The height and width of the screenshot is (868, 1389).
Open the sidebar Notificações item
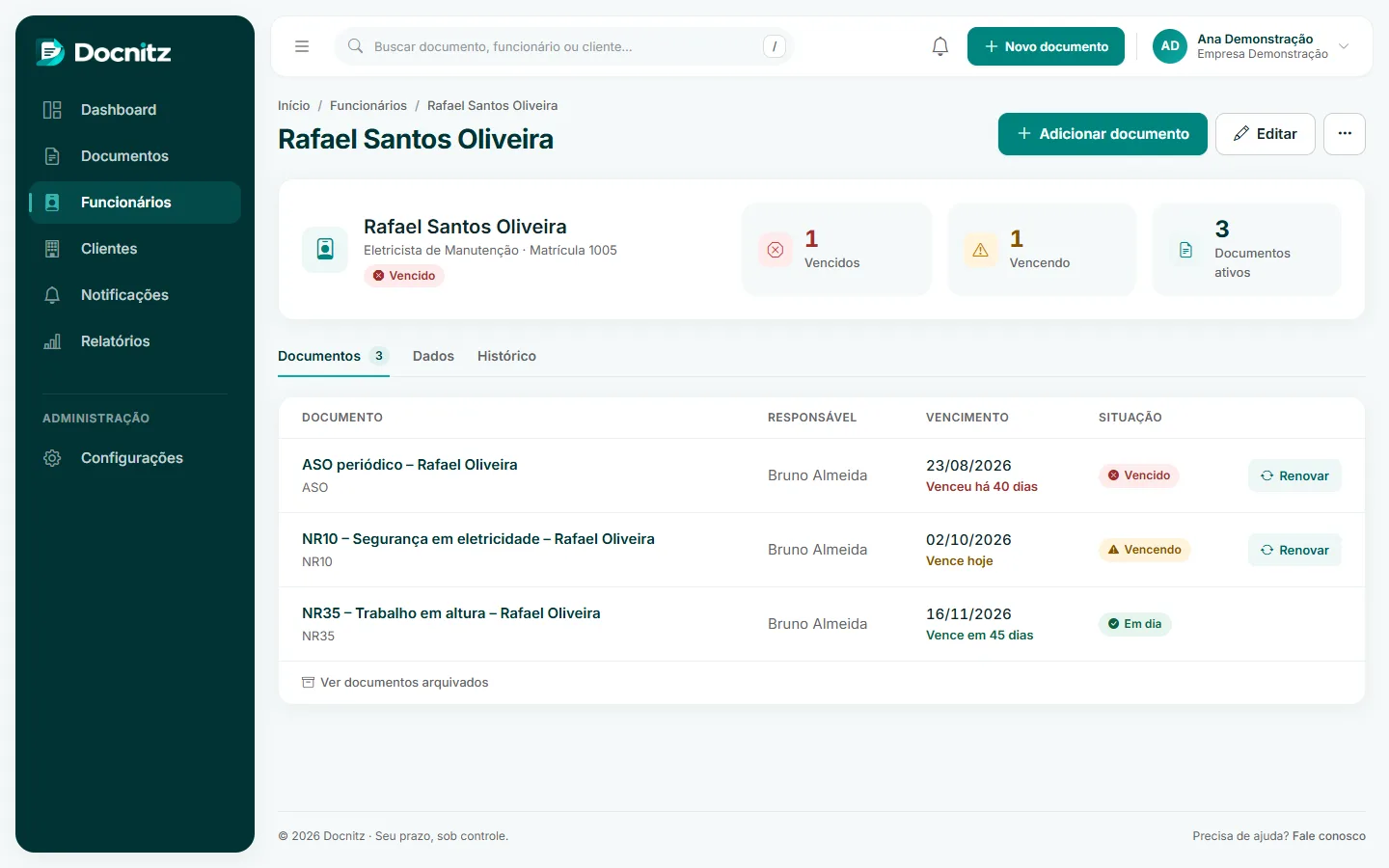tap(135, 295)
